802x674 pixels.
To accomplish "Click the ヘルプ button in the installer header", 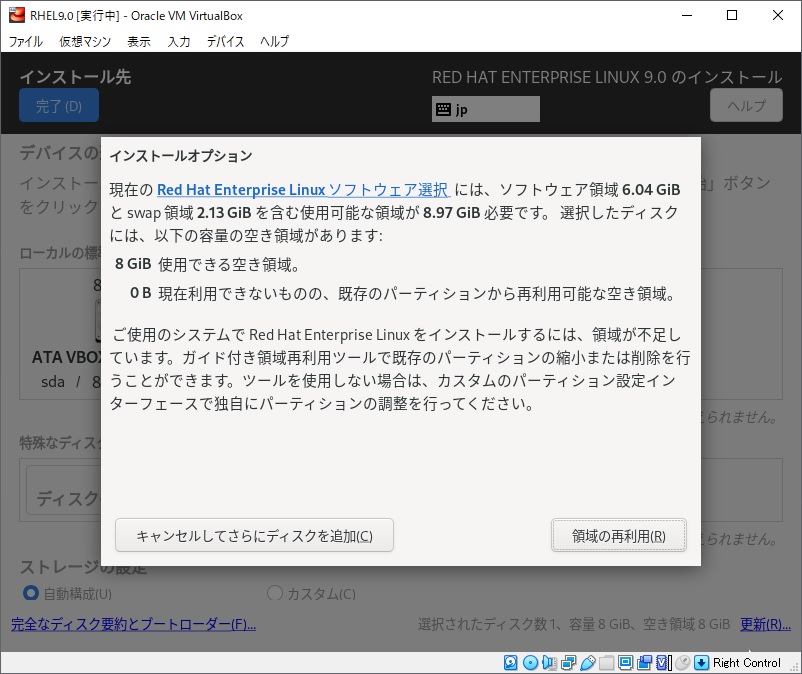I will point(746,105).
